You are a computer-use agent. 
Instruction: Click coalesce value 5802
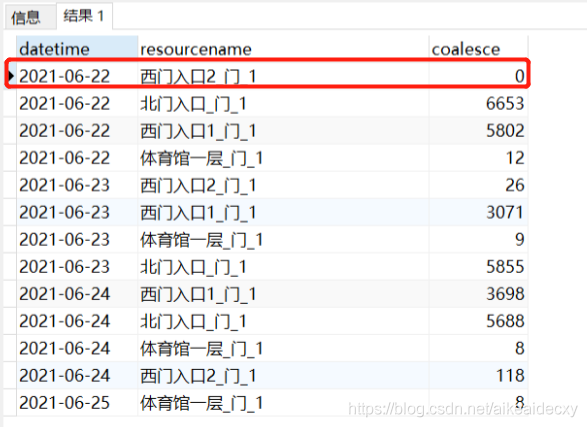point(505,131)
